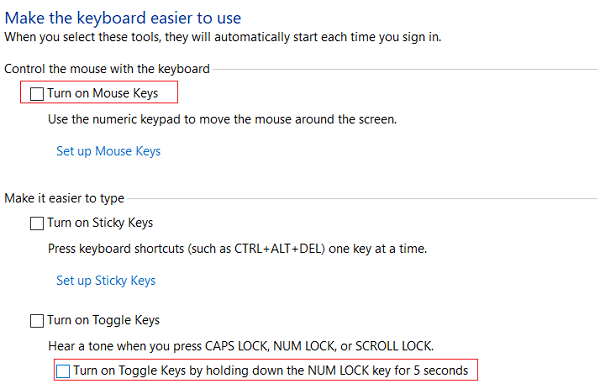The width and height of the screenshot is (600, 389).
Task: Click the 'Turn on Sticky Keys' label text
Action: click(x=100, y=223)
